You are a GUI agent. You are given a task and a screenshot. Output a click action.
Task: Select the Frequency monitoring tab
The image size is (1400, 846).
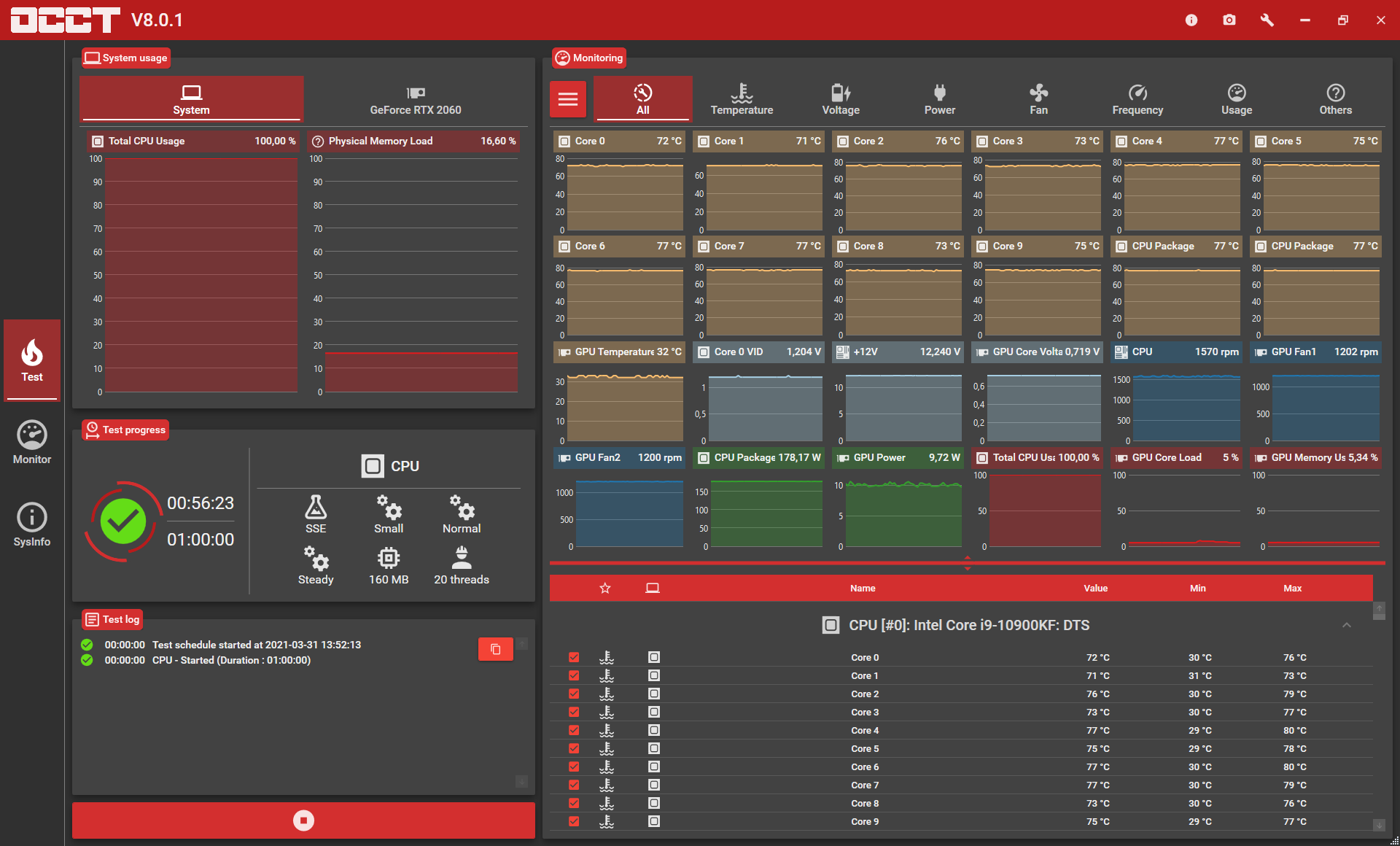1137,99
